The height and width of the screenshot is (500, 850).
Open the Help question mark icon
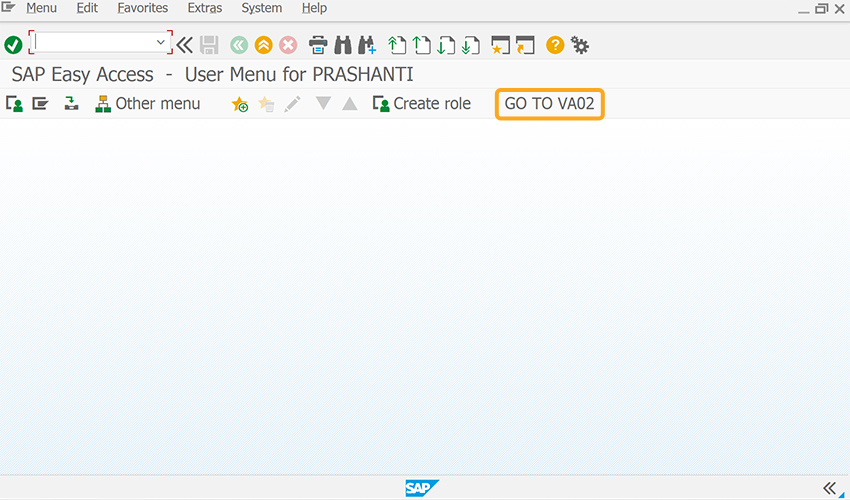555,45
